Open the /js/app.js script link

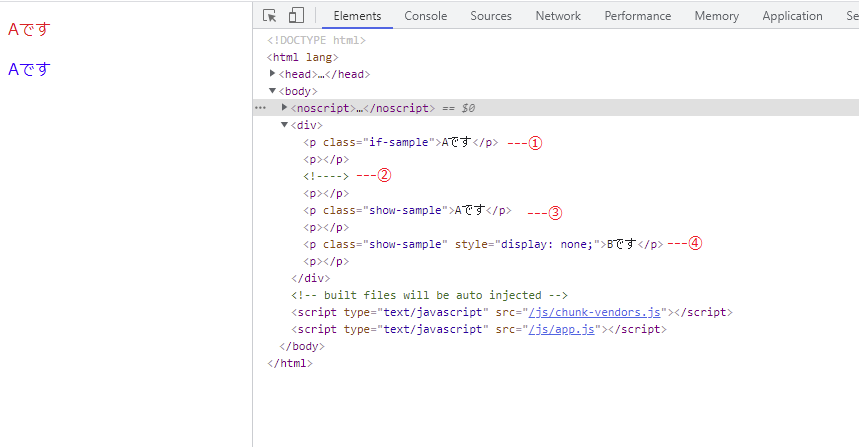tap(562, 329)
